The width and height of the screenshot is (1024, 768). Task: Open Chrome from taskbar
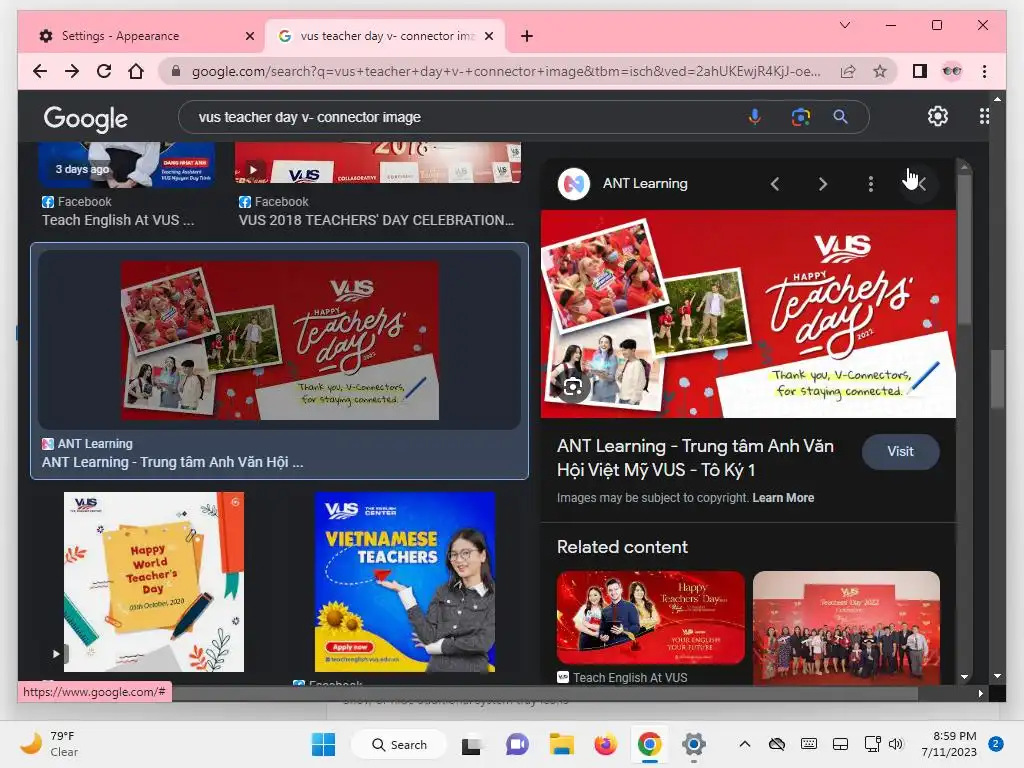pos(649,744)
